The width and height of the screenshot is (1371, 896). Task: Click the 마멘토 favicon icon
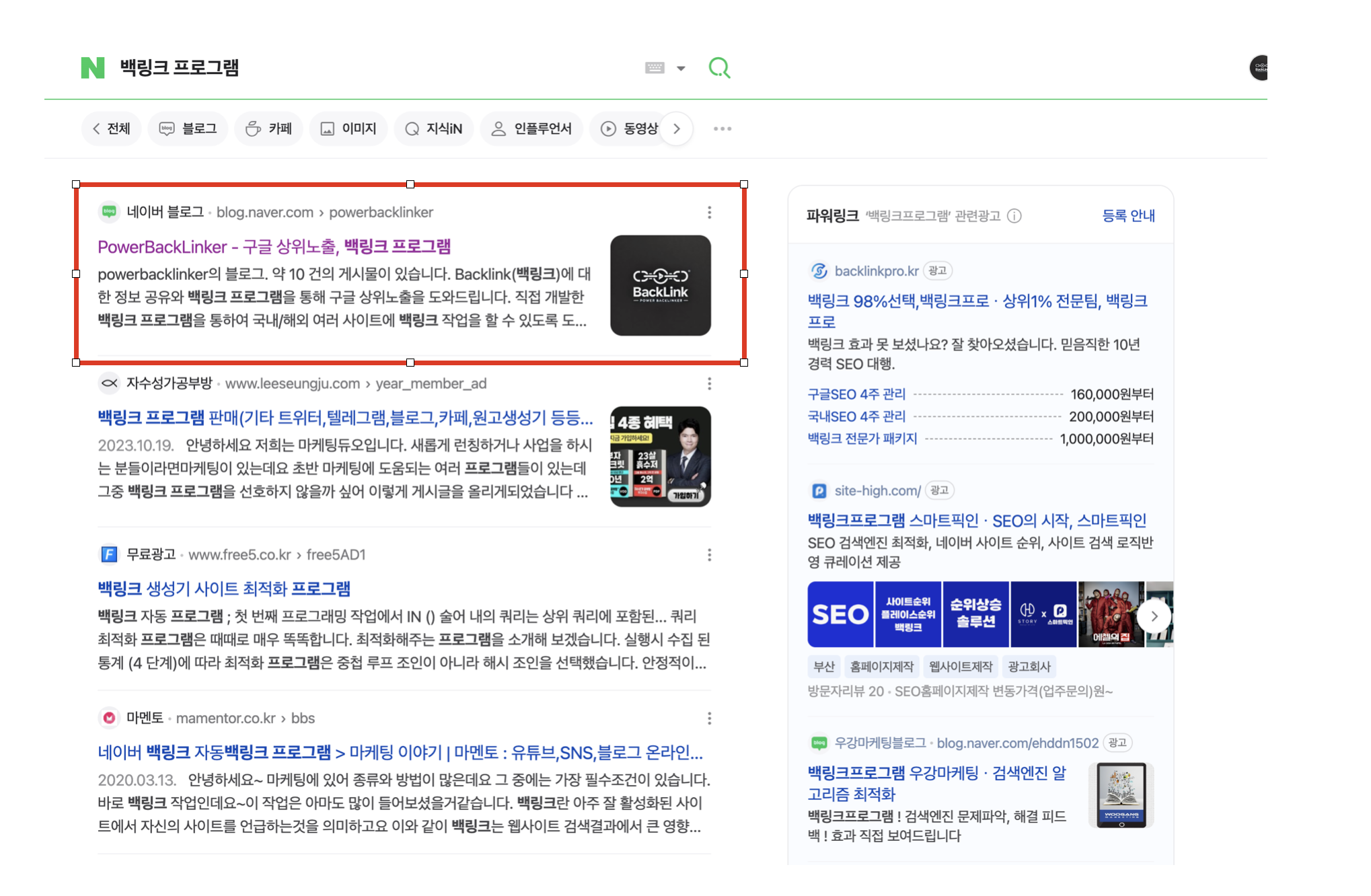pos(109,718)
